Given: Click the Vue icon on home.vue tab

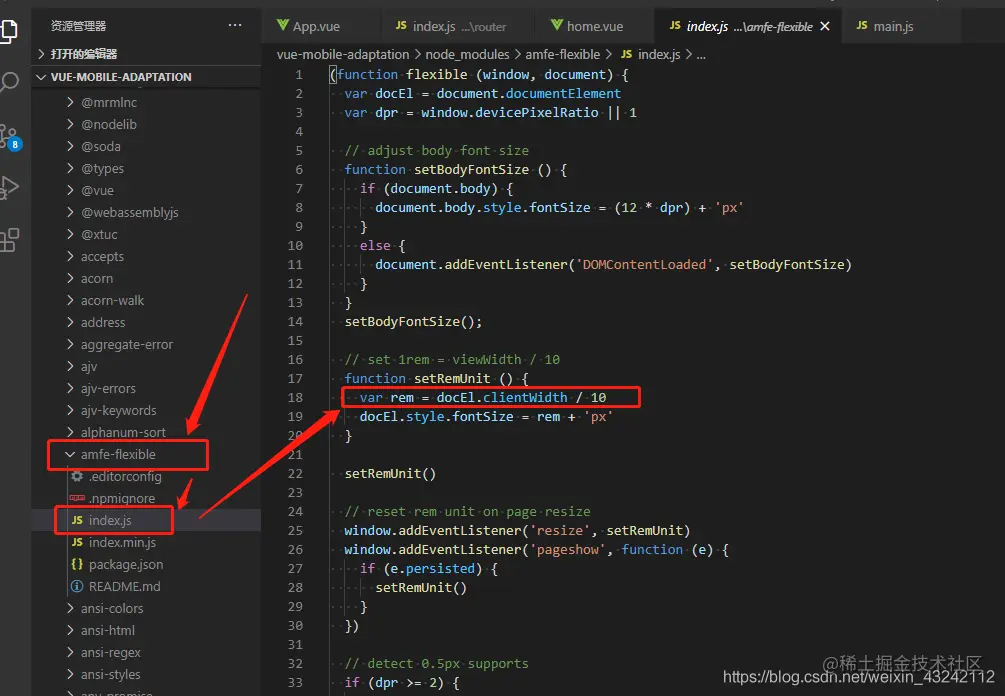Looking at the screenshot, I should [x=557, y=25].
